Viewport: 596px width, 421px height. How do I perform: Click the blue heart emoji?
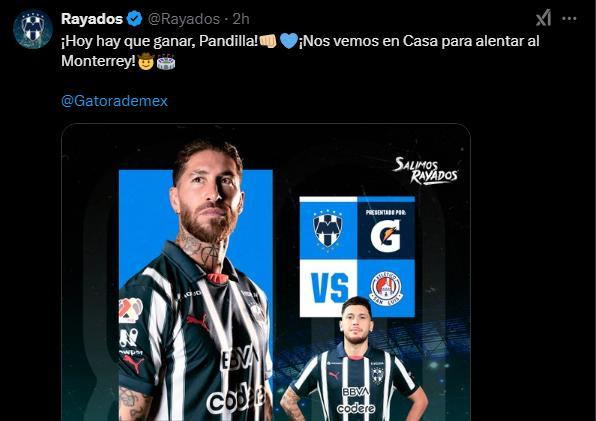click(288, 41)
